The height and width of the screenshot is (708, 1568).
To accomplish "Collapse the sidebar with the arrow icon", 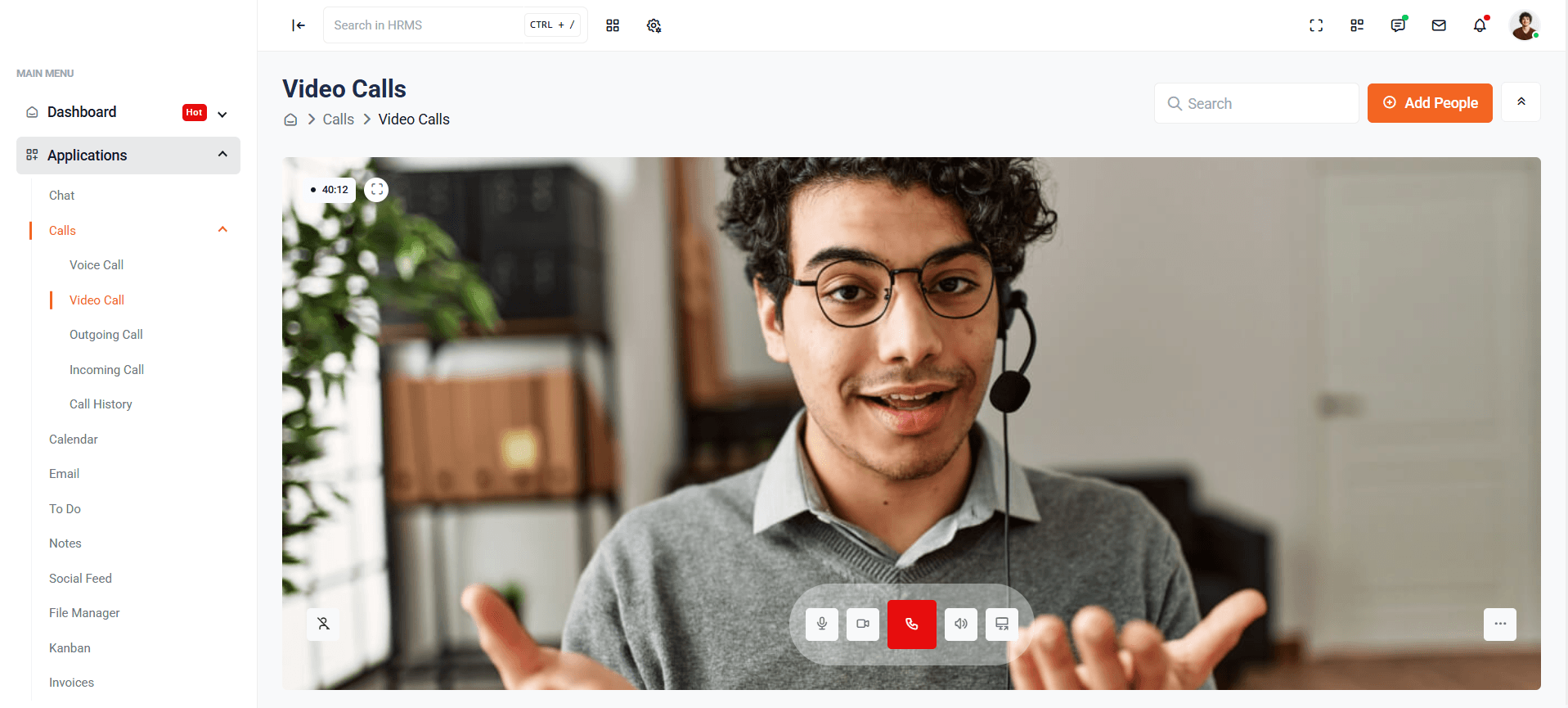I will click(299, 25).
